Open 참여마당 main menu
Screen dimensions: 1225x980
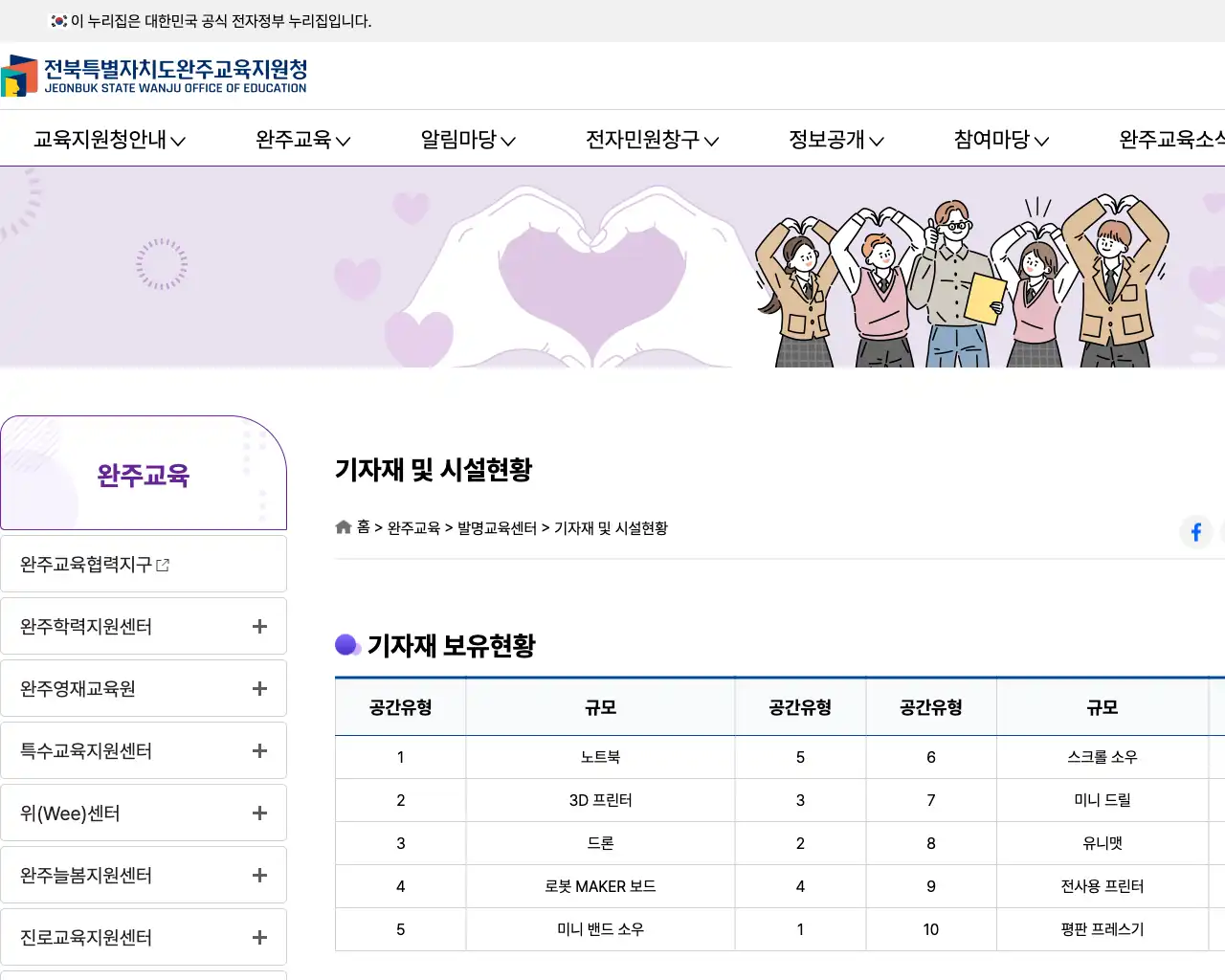[x=1001, y=140]
